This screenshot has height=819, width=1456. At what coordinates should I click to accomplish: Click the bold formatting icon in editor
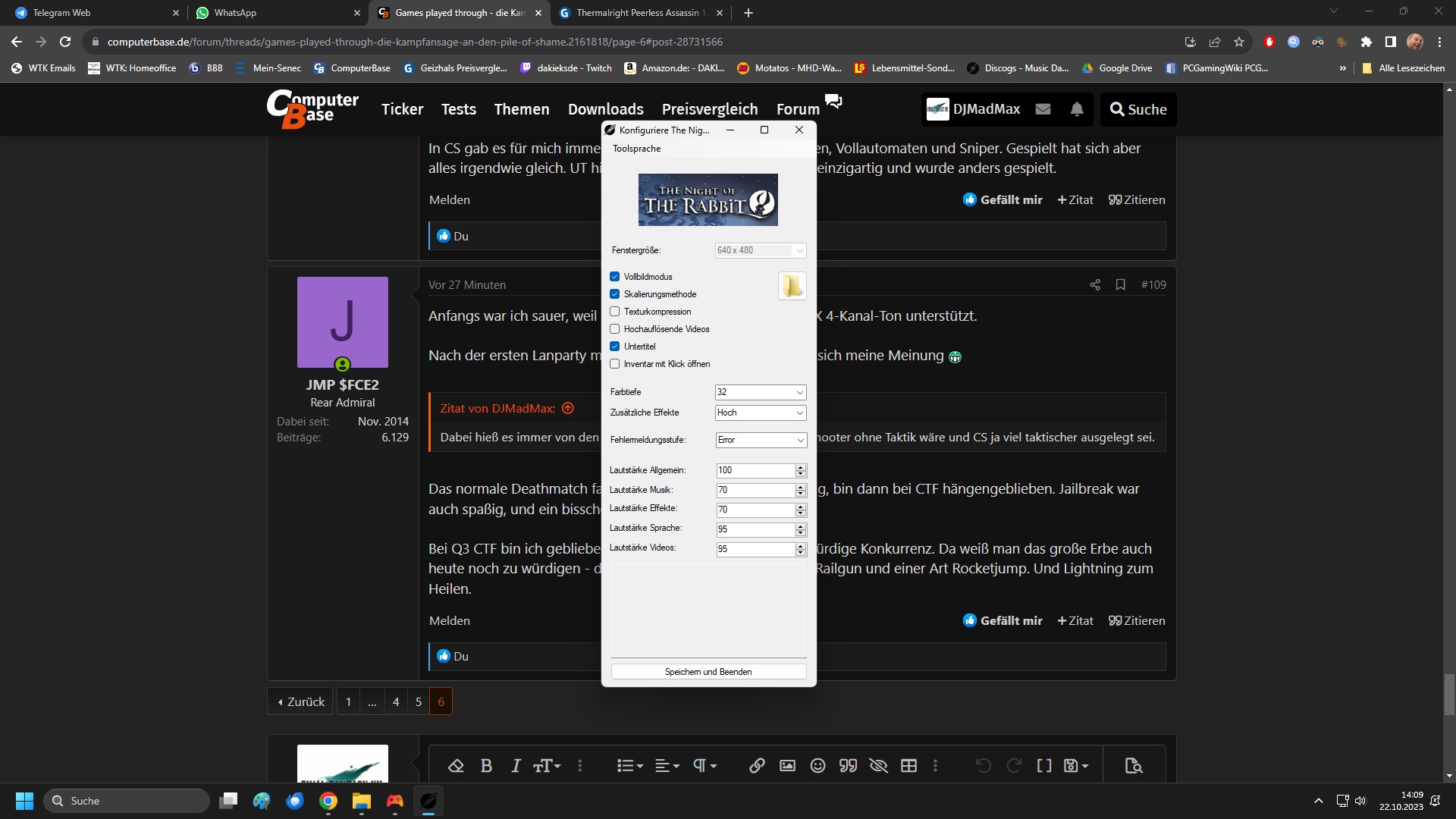point(486,766)
